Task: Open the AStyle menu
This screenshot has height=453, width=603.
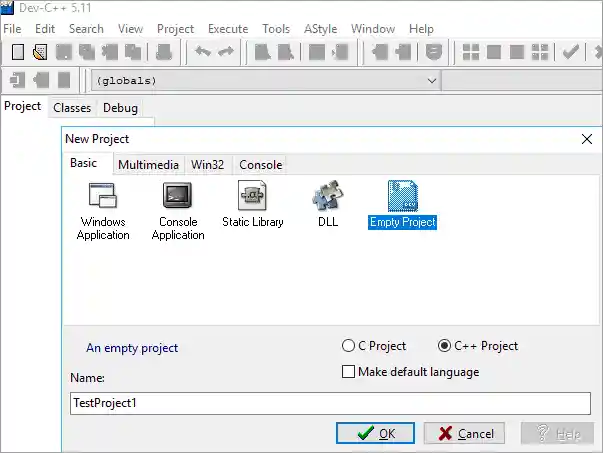Action: [320, 29]
